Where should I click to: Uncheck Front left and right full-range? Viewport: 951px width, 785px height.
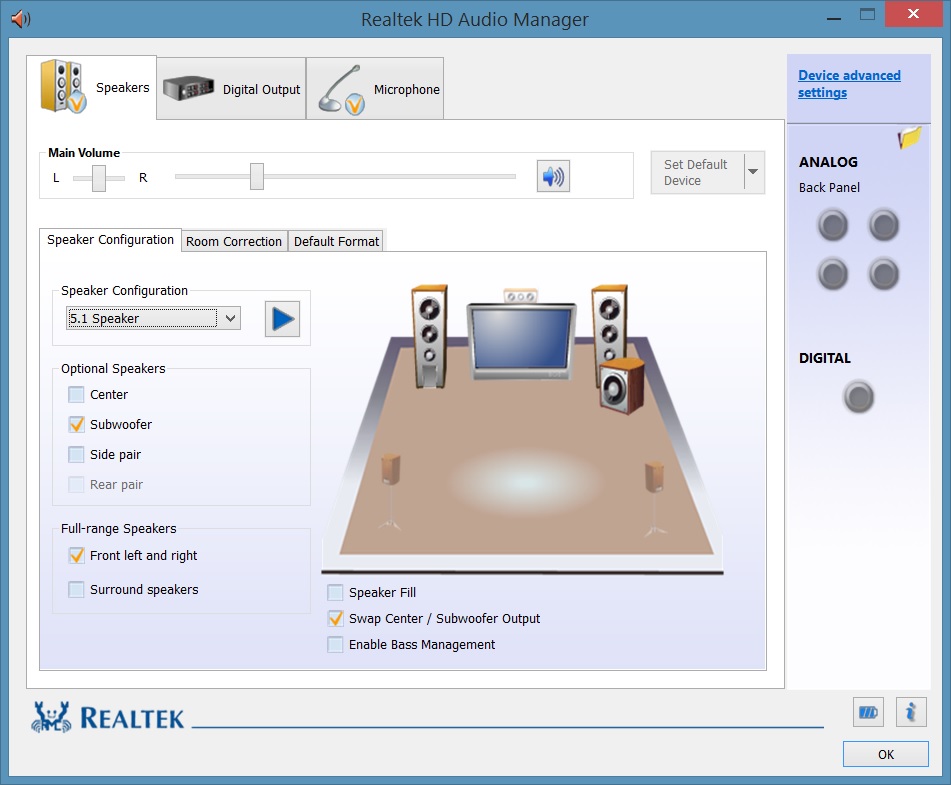[76, 556]
